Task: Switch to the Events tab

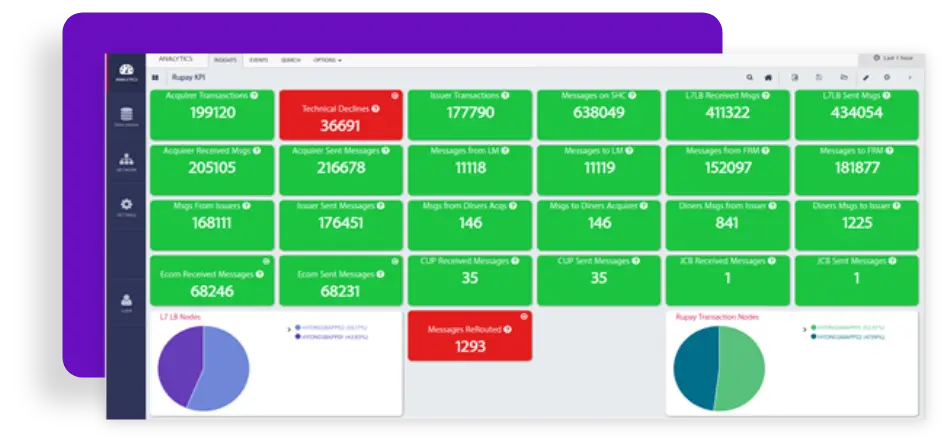Action: click(x=258, y=60)
